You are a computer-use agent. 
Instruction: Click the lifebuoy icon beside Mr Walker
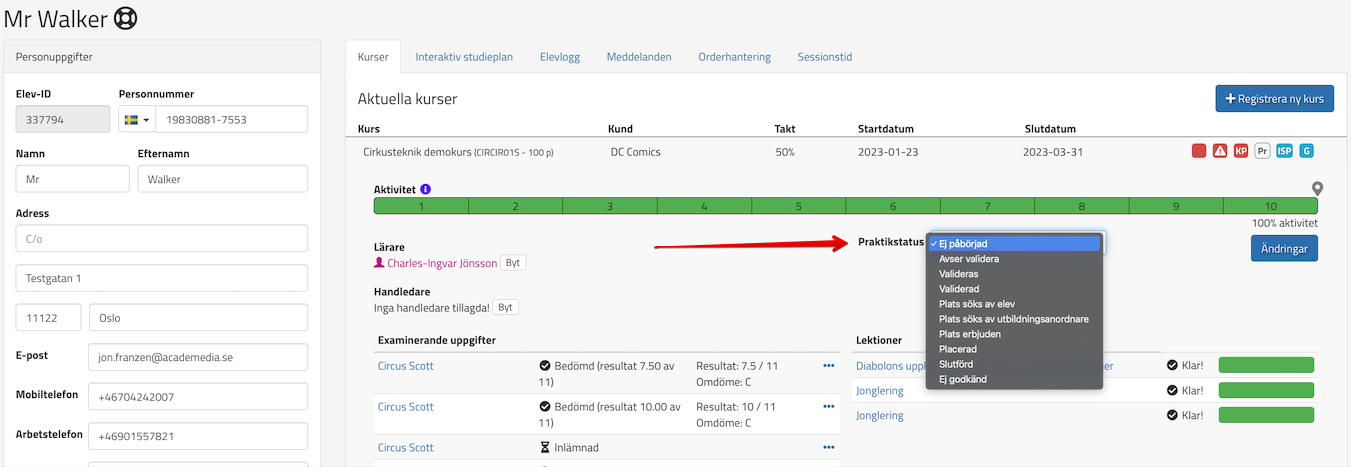124,18
